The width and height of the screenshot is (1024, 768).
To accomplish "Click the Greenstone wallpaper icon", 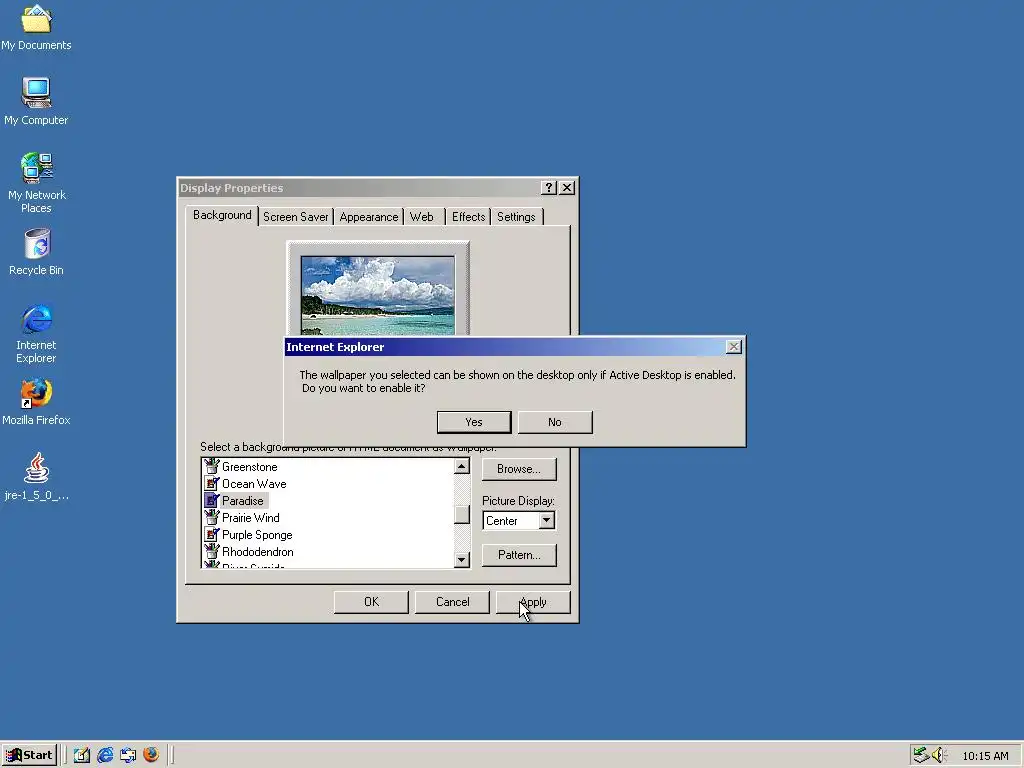I will point(212,466).
